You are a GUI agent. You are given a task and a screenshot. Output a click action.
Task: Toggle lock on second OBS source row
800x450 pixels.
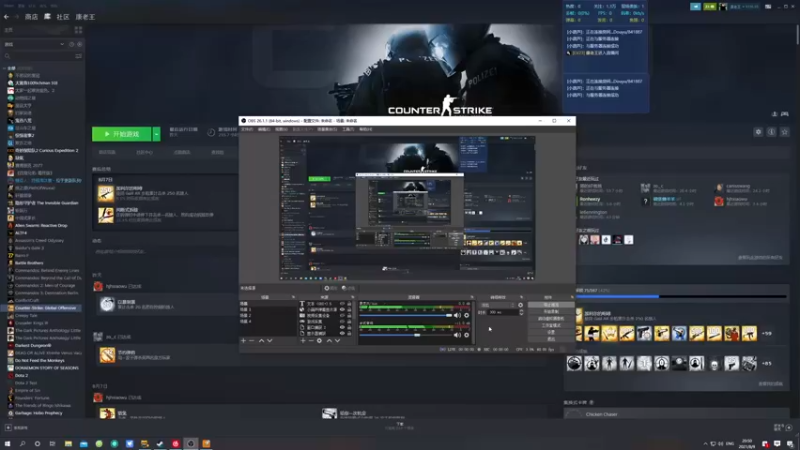(349, 310)
